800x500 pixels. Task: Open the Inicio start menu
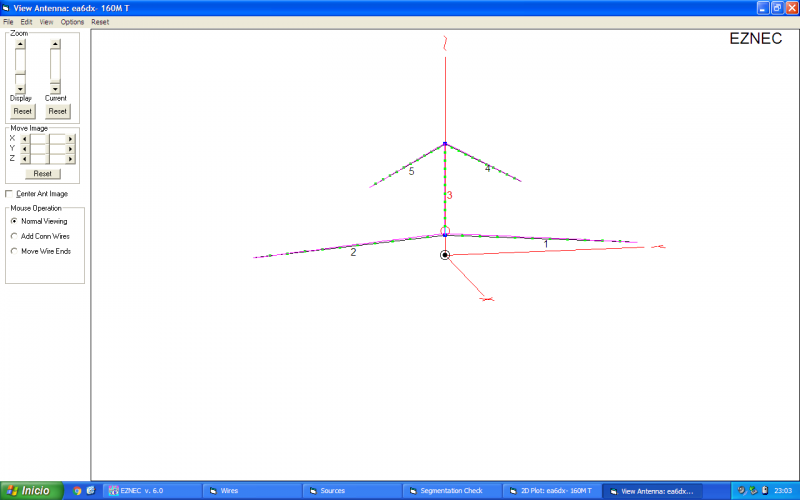tap(30, 491)
